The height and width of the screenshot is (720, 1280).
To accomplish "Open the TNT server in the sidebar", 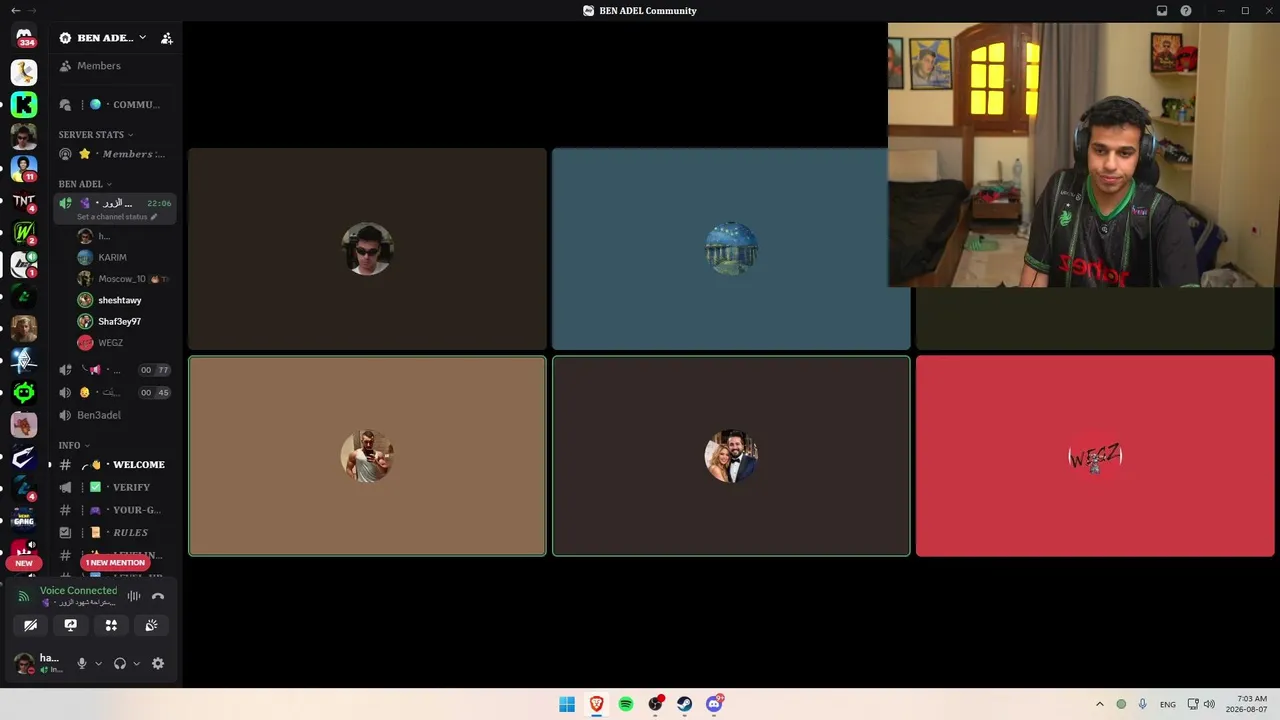I will [24, 200].
